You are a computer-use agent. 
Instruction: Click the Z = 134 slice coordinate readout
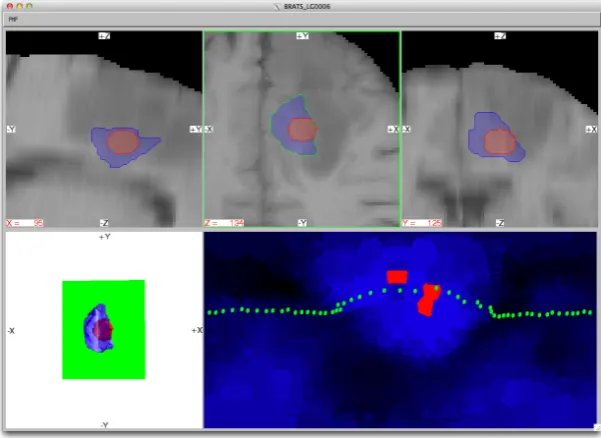224,223
